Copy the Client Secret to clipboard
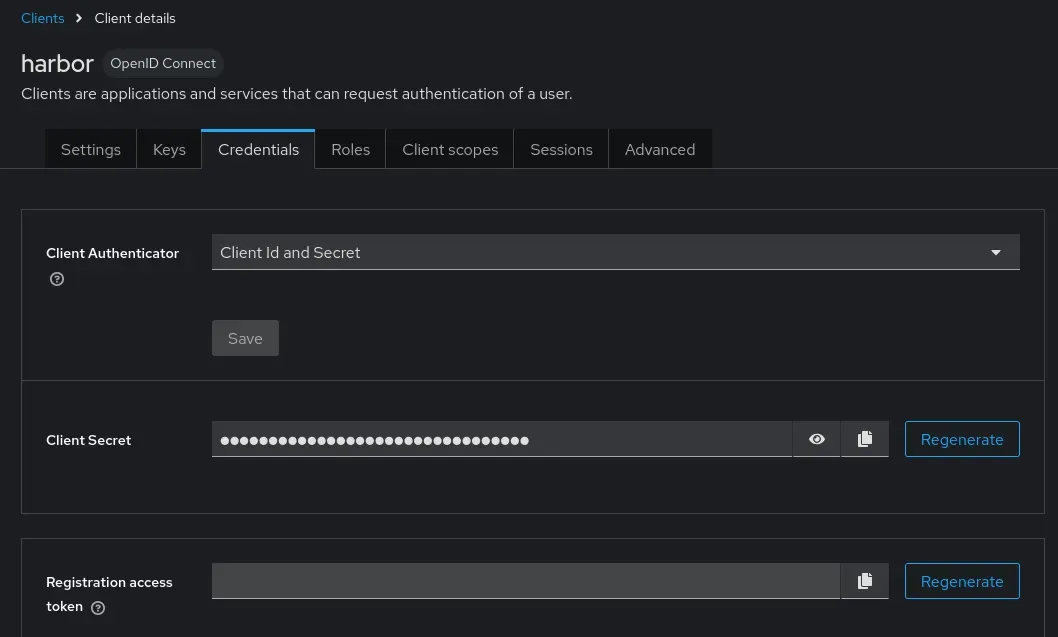This screenshot has height=637, width=1058. [864, 439]
